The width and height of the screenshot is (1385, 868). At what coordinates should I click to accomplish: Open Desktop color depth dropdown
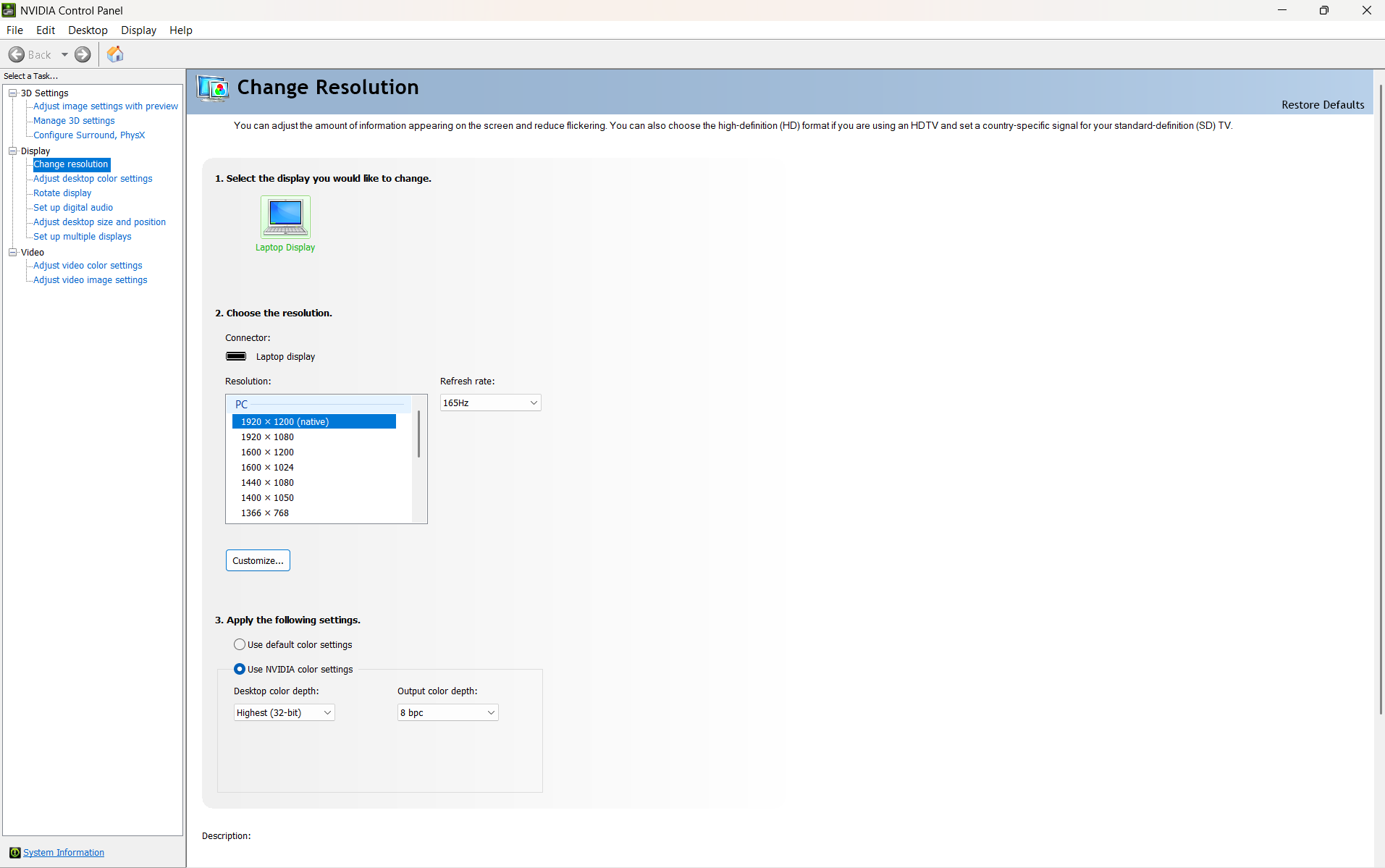point(284,712)
